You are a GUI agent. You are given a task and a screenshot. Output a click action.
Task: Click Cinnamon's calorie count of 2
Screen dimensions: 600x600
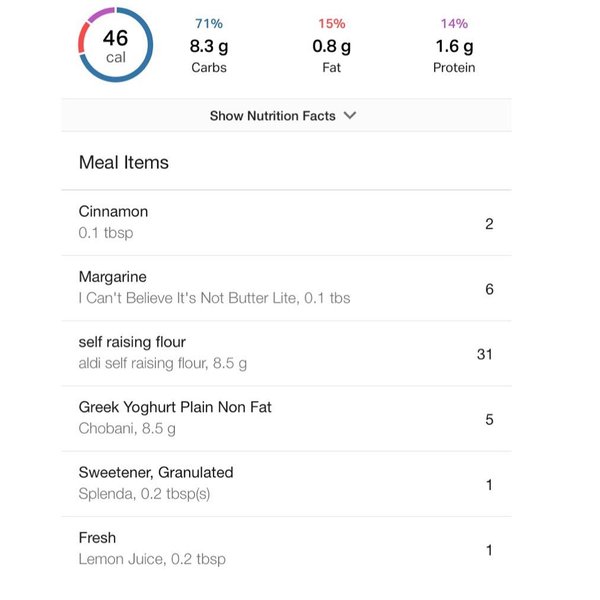pos(489,224)
